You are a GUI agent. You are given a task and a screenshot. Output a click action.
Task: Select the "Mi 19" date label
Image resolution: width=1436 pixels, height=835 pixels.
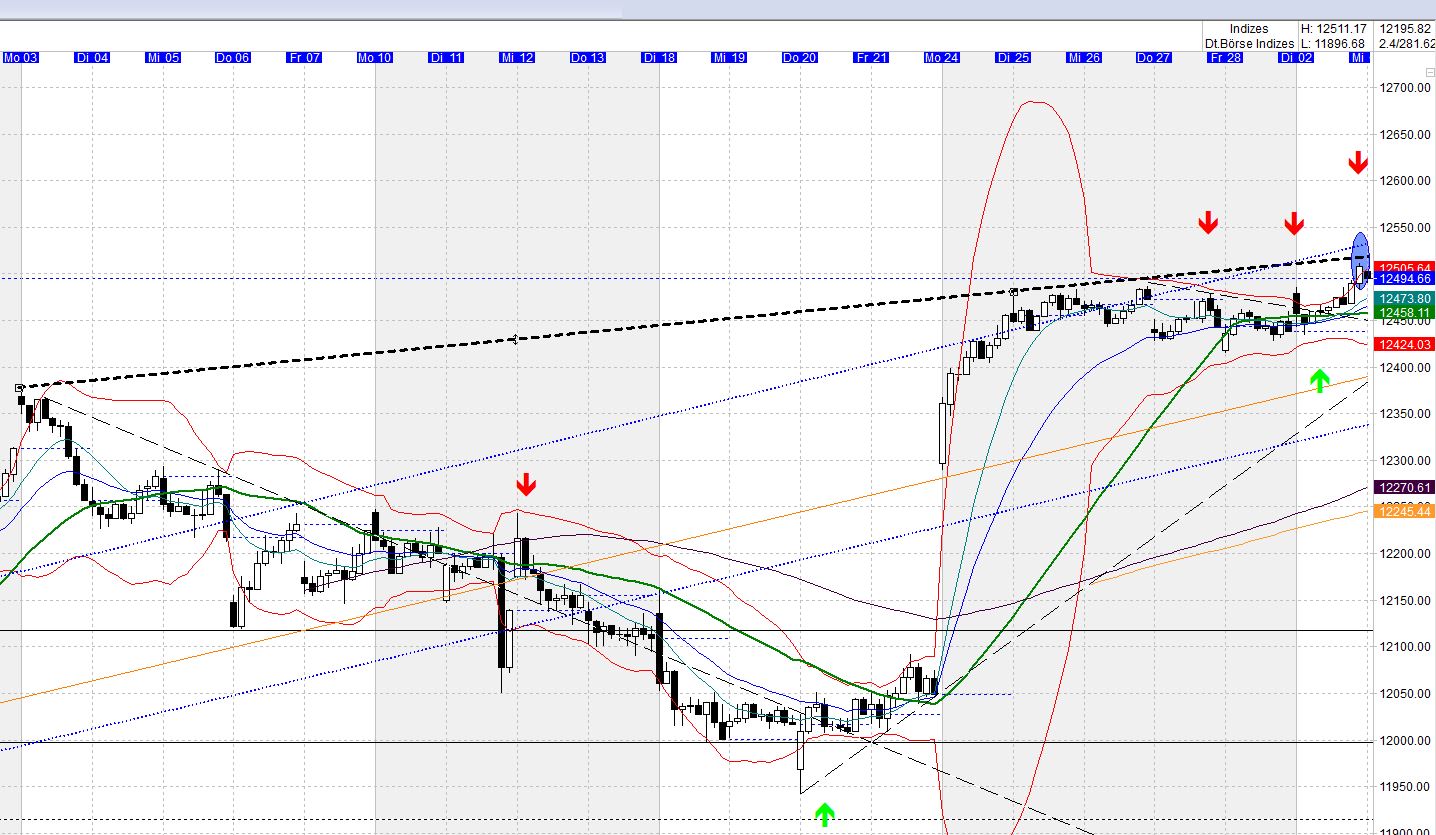point(729,58)
